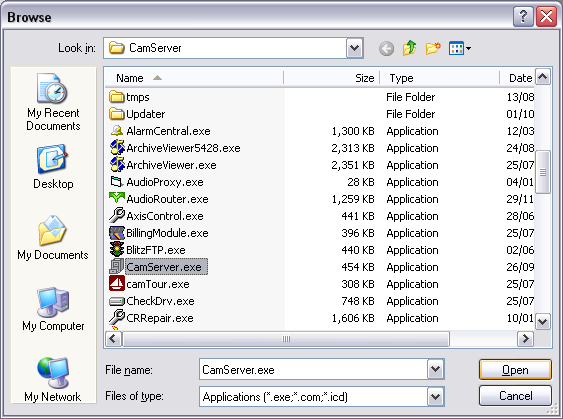Screen dimensions: 563x419
Task: Sort files by Size column header
Action: 332,78
